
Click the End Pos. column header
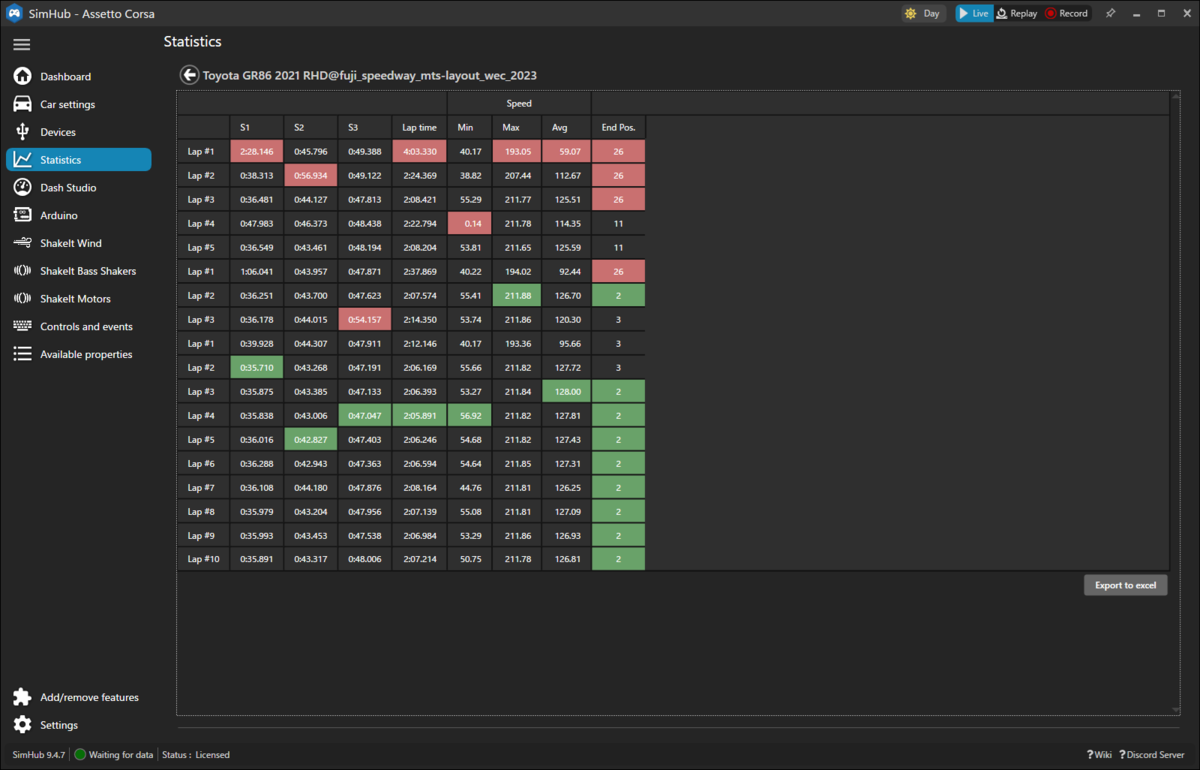[x=618, y=128]
